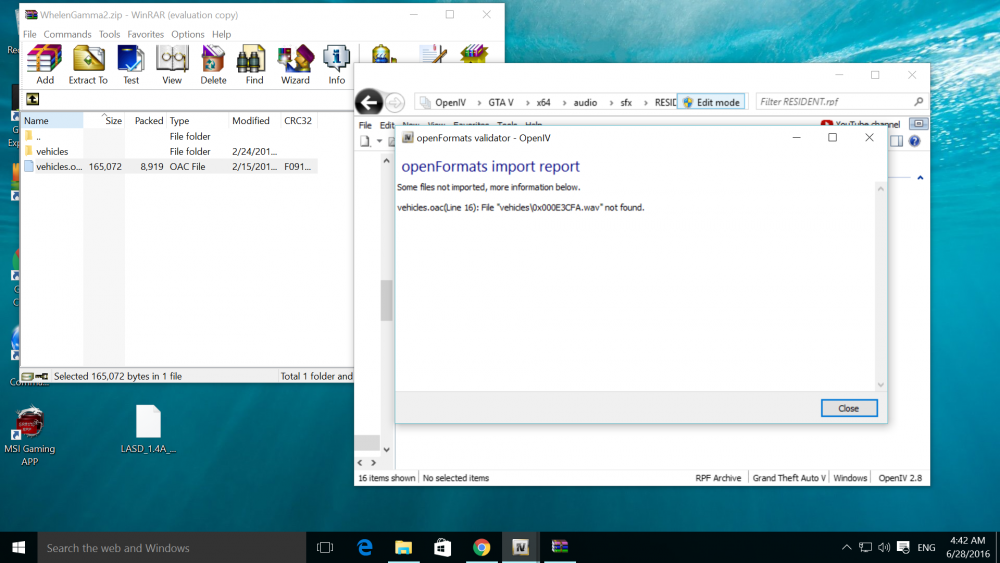Open OpenIV help question mark icon
Screen dimensions: 1000x563
pos(915,141)
